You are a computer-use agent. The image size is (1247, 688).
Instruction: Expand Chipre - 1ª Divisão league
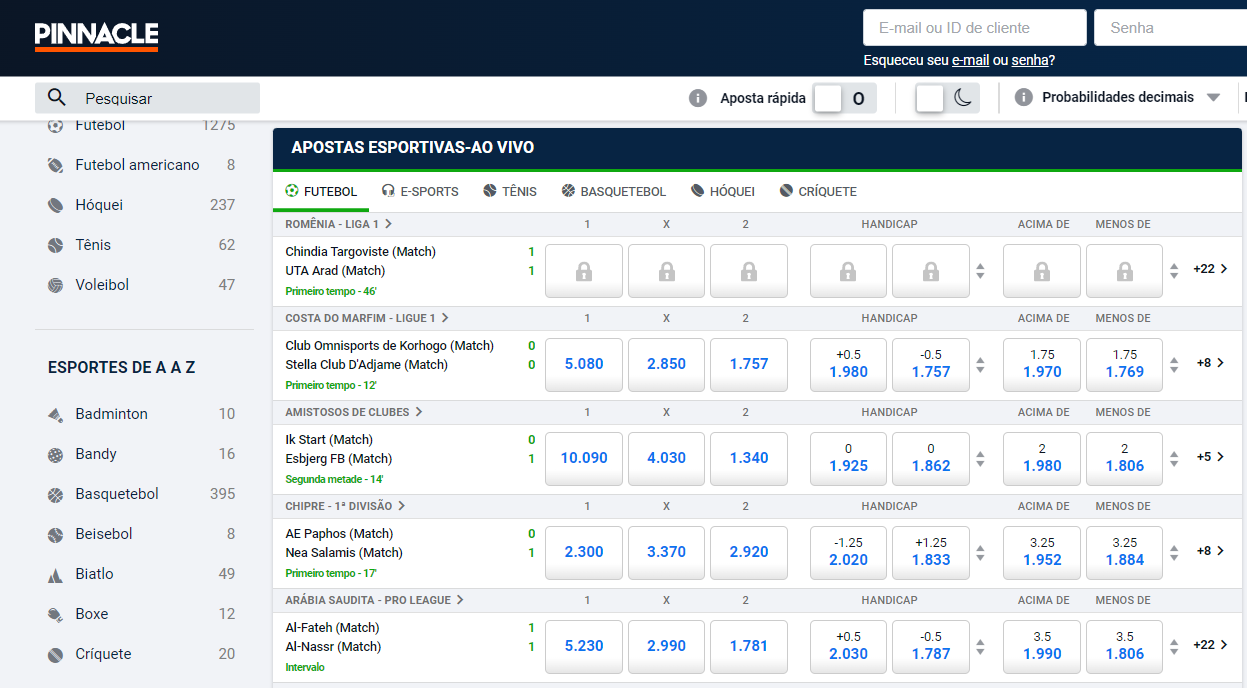(x=345, y=506)
